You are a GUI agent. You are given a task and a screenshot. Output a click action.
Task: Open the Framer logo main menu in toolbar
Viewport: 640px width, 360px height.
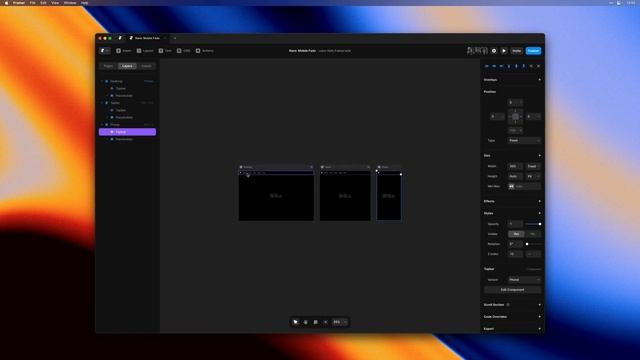[104, 51]
